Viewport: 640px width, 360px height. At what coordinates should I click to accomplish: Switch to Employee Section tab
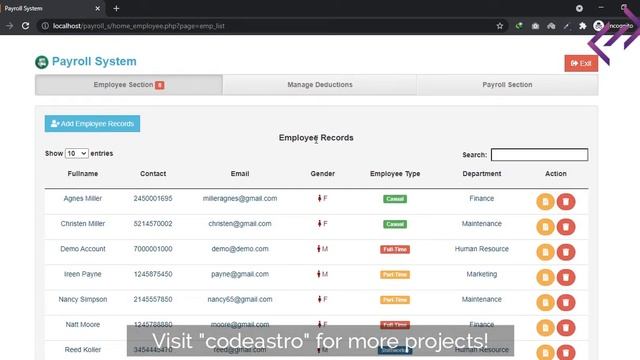129,85
